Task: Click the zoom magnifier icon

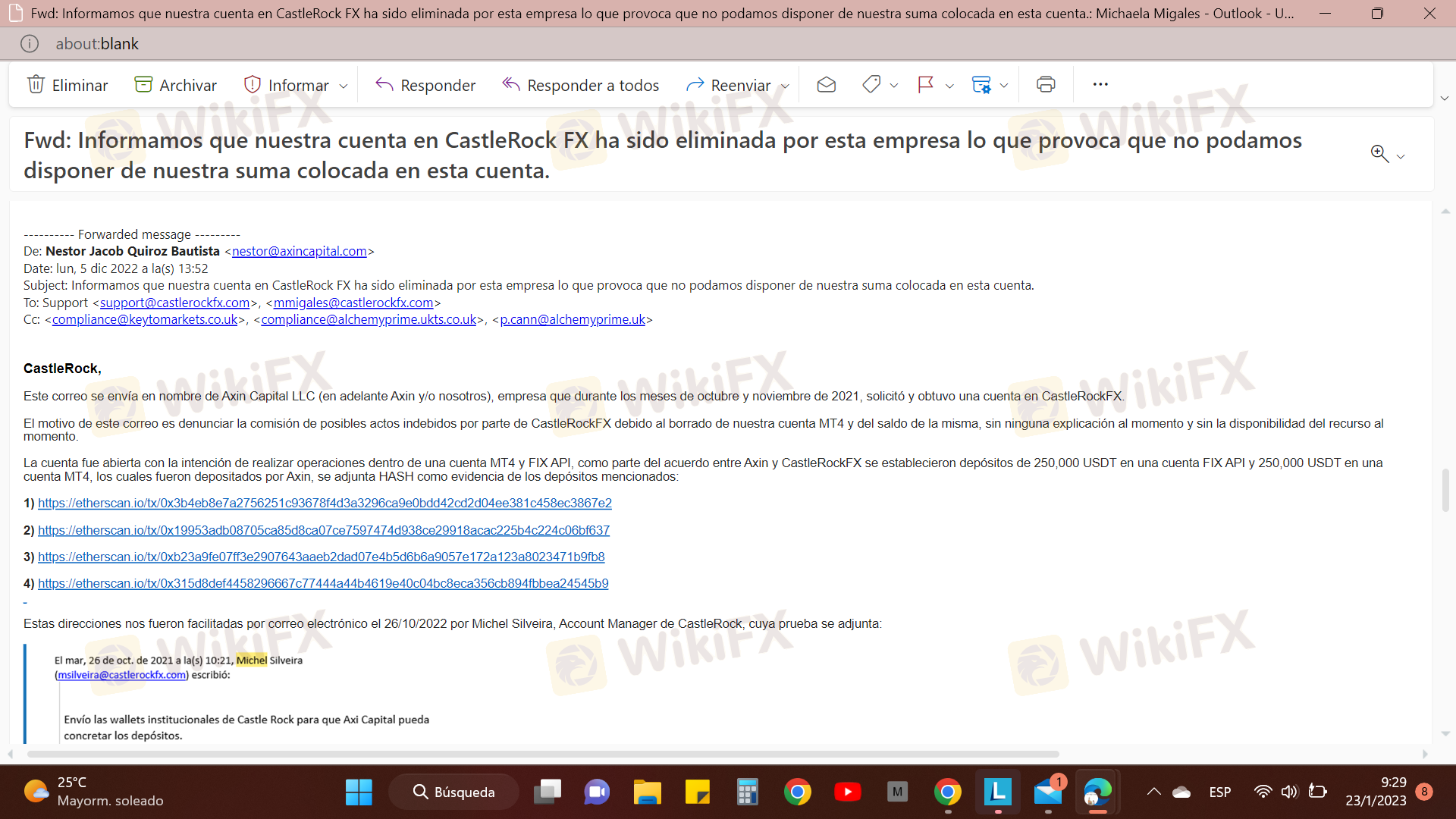Action: point(1379,154)
